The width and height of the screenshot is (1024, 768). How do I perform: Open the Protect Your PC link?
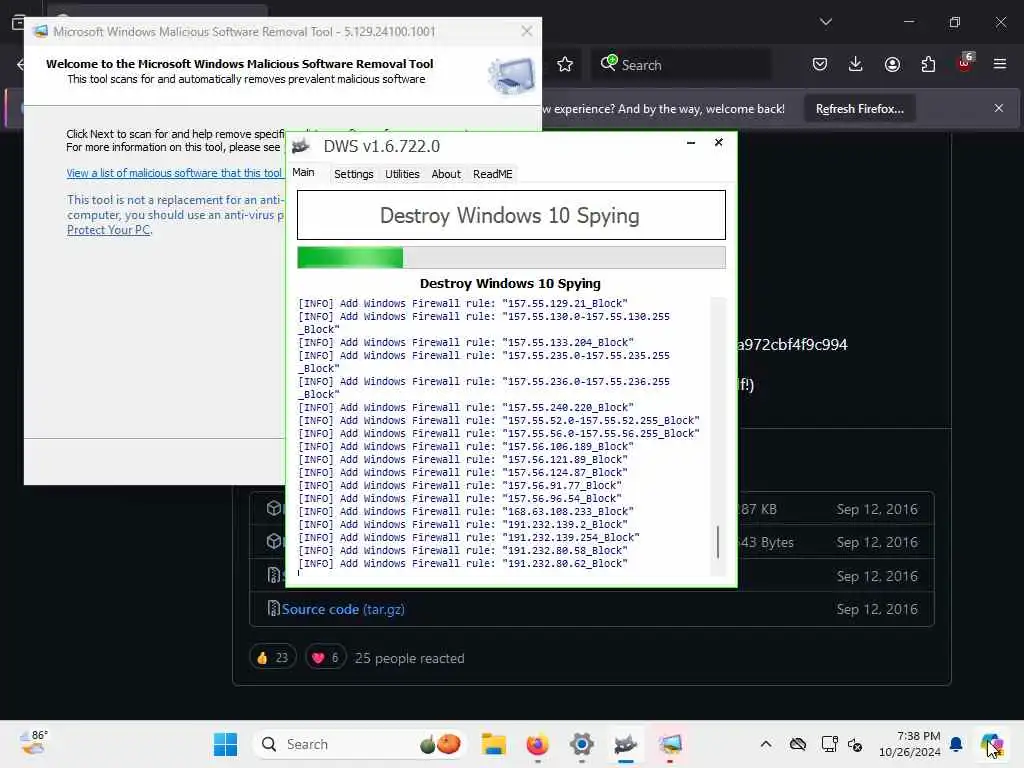click(x=108, y=230)
